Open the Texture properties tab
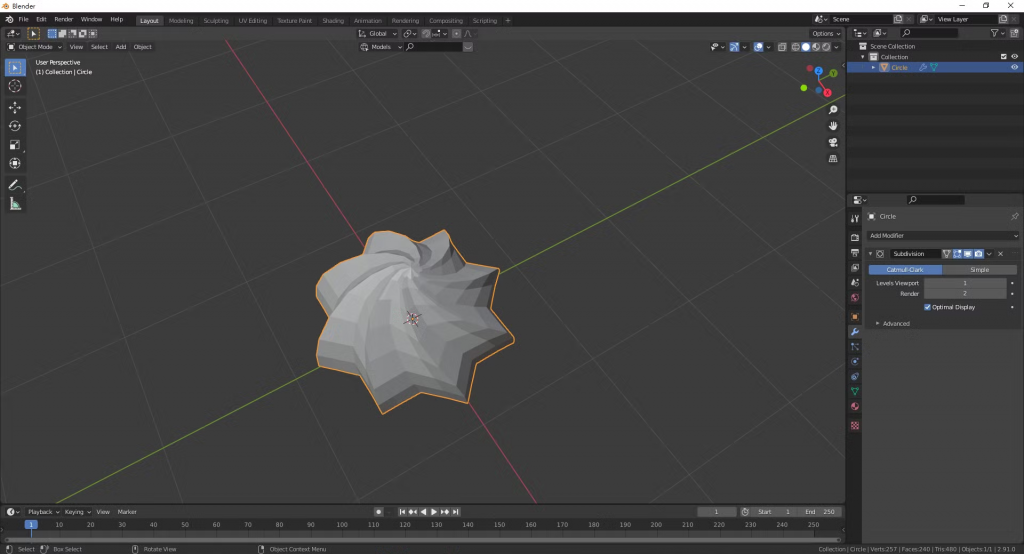The height and width of the screenshot is (554, 1024). [x=854, y=425]
